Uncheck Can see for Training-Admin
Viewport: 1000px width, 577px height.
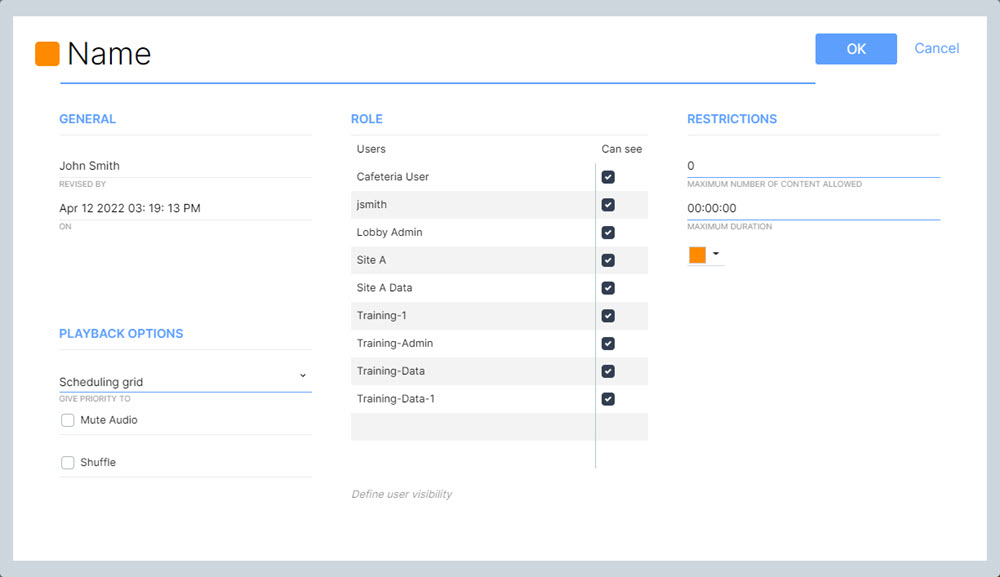608,344
